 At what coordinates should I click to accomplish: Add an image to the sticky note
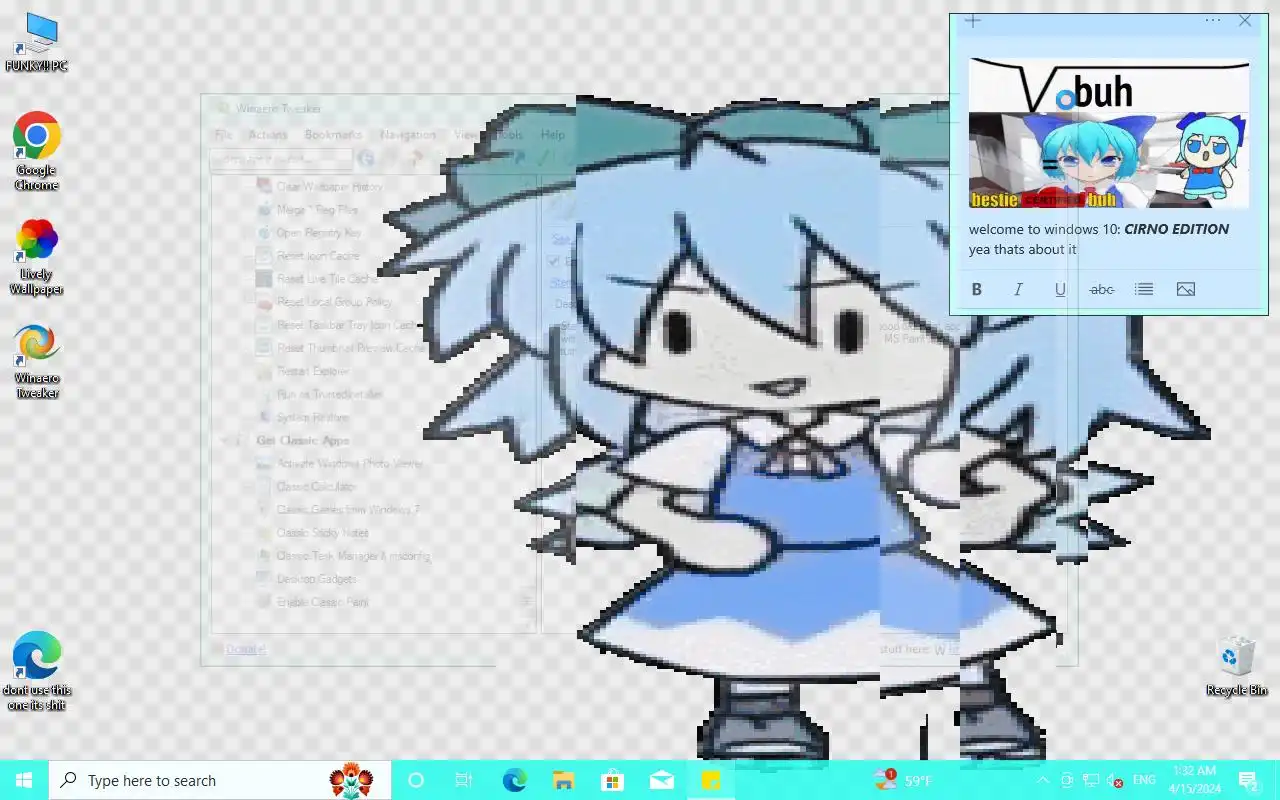point(1186,289)
